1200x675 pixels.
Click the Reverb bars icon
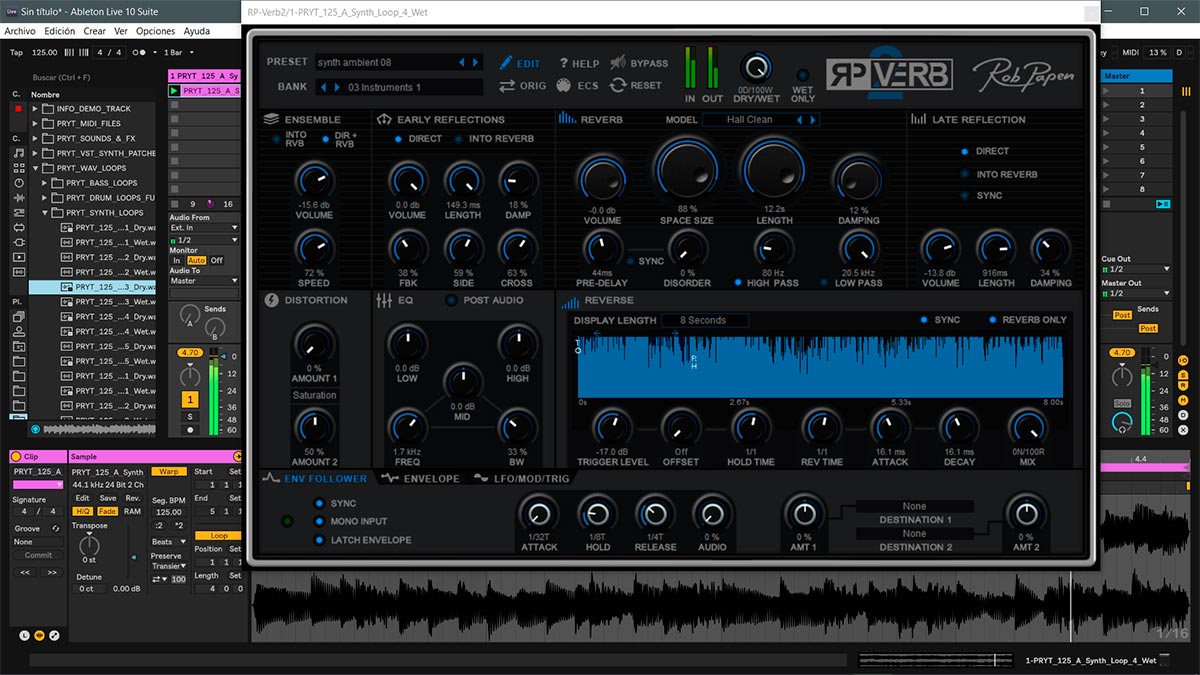click(567, 119)
